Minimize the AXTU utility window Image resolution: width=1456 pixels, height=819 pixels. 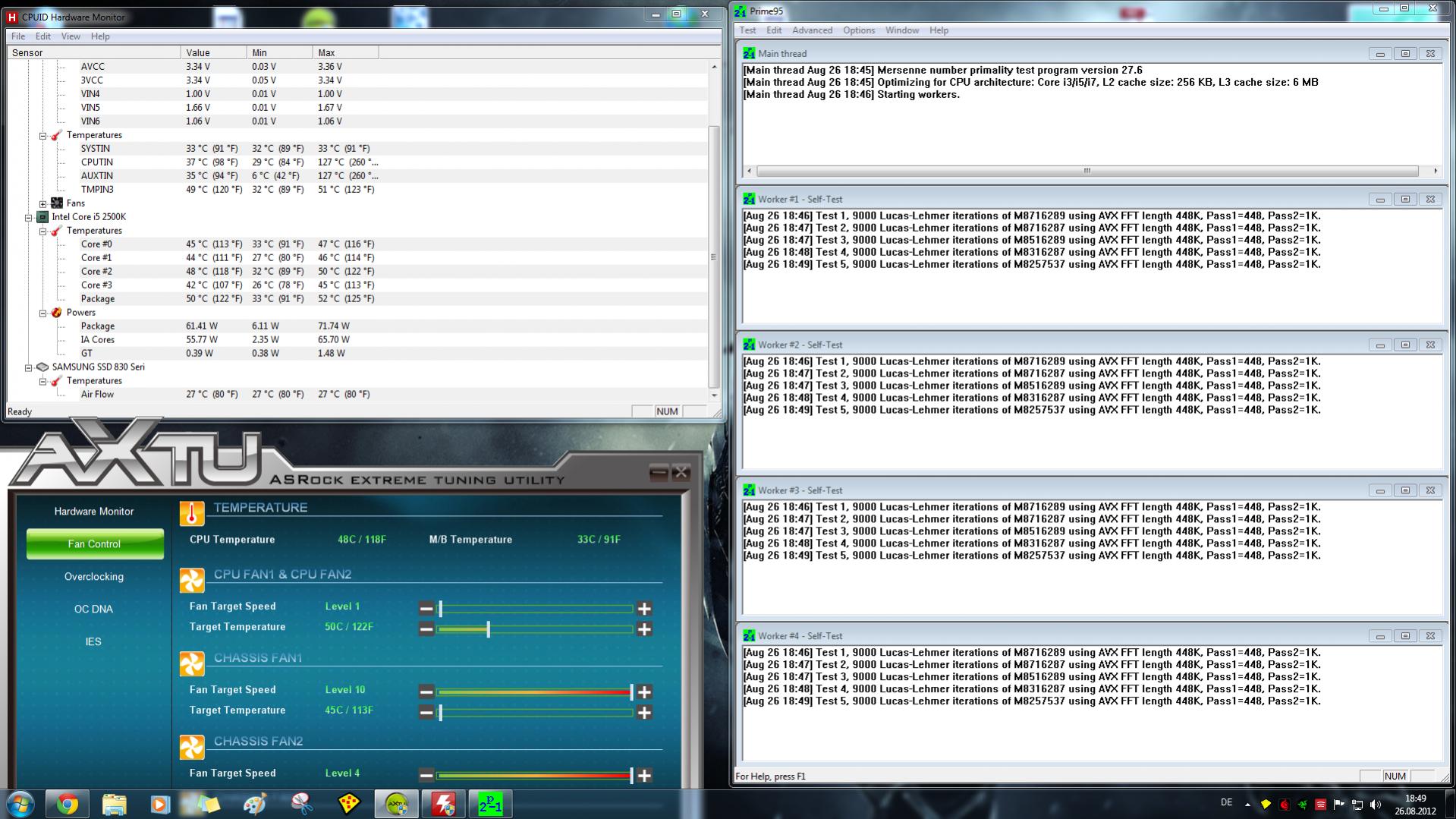[x=659, y=473]
